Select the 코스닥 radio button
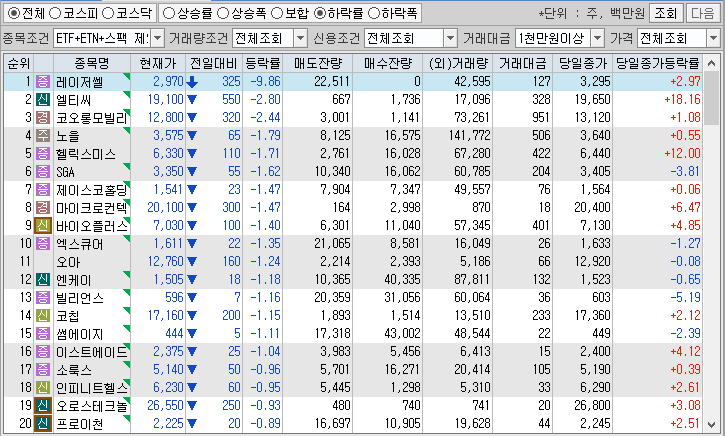 pos(108,13)
